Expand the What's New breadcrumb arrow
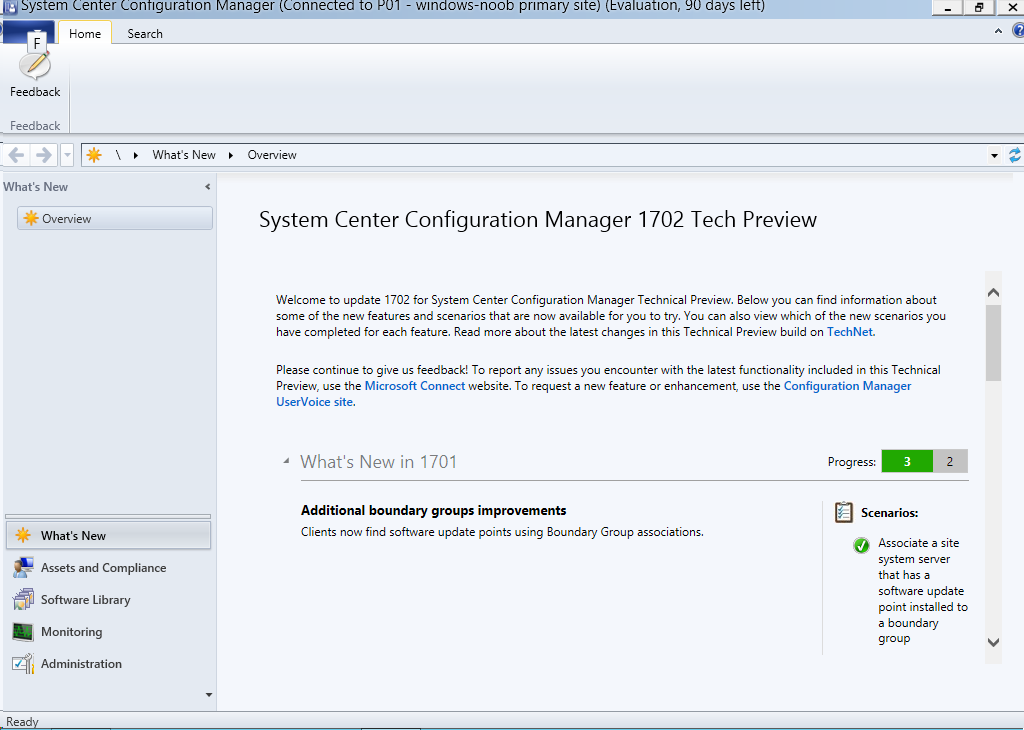The height and width of the screenshot is (730, 1024). point(231,155)
